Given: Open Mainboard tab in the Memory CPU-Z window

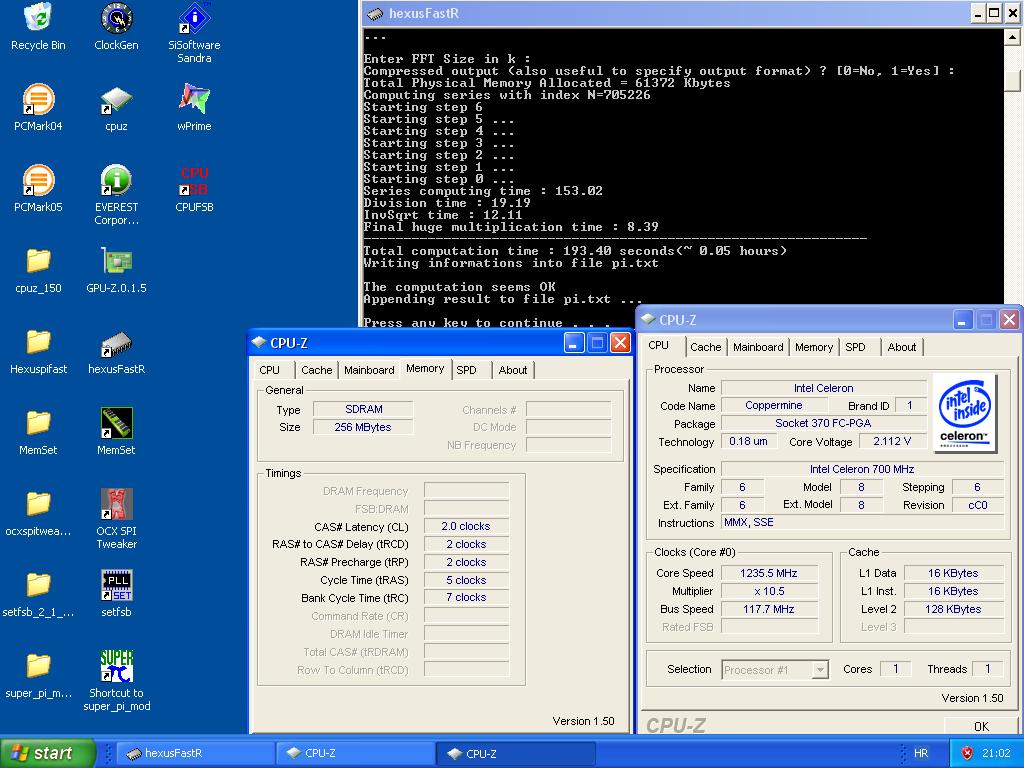Looking at the screenshot, I should click(x=369, y=370).
